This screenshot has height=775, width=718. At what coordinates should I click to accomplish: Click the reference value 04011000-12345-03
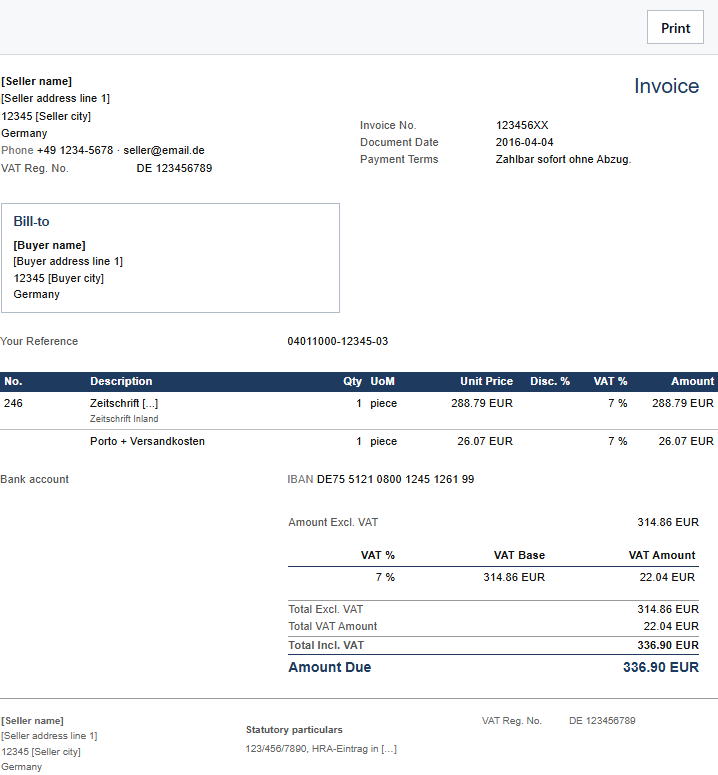coord(338,341)
